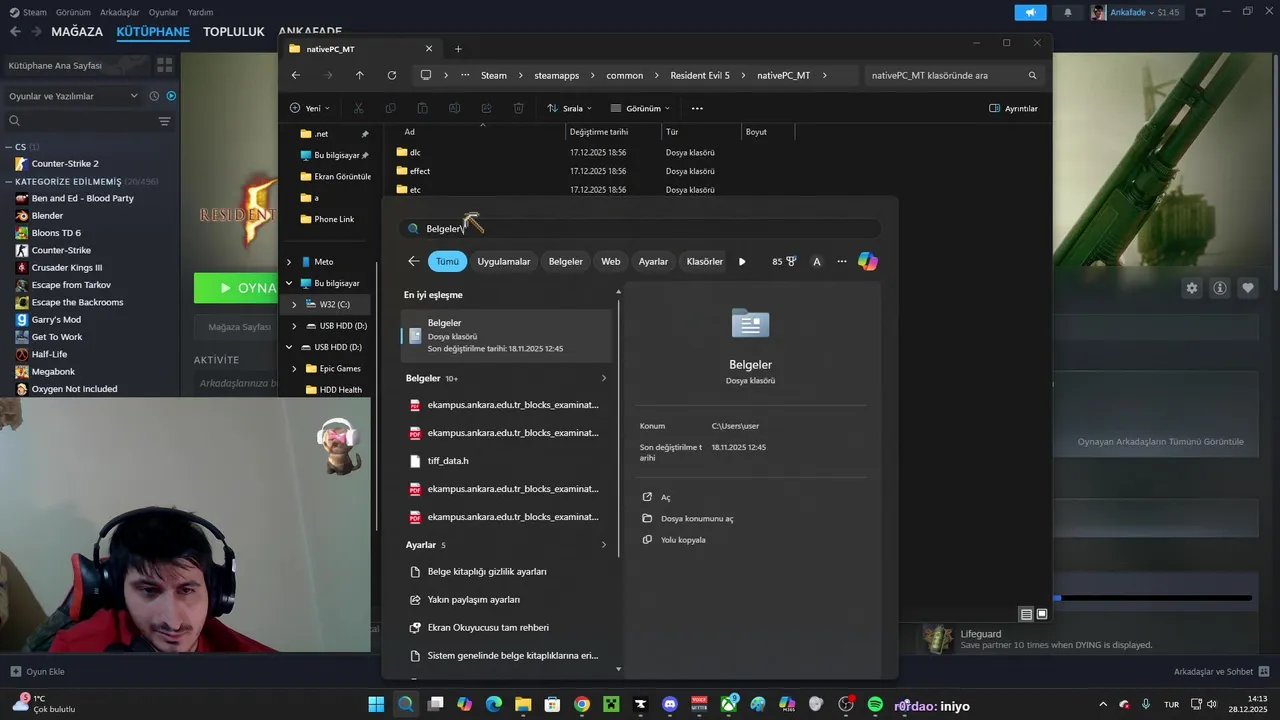
Task: Open Yakın paylaşım ayarları result
Action: (x=505, y=599)
